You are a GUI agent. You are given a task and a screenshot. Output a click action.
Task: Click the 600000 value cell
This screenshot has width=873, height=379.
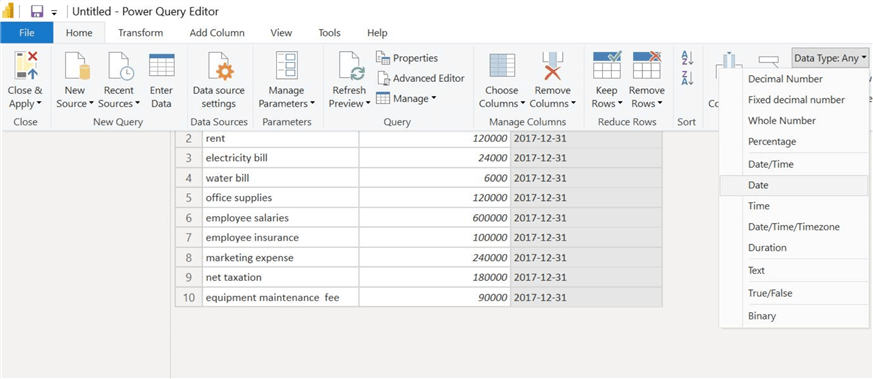pos(435,218)
